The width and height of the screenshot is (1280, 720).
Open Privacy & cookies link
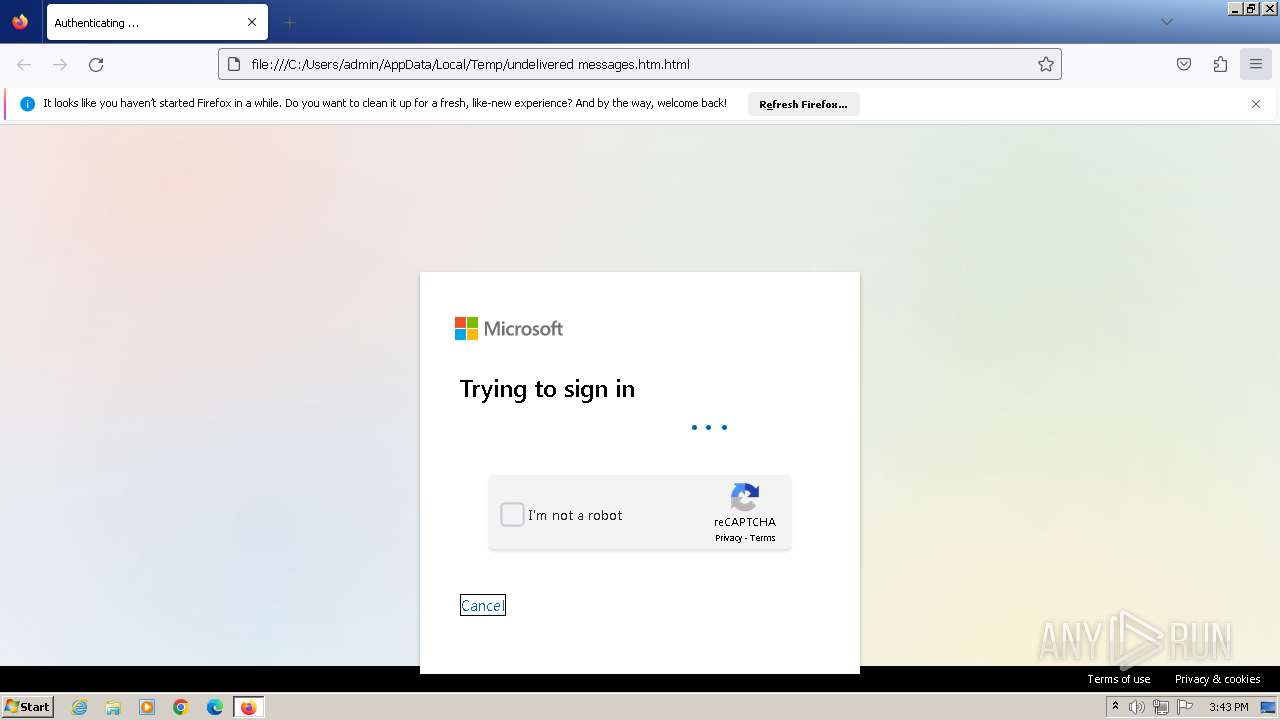tap(1217, 679)
